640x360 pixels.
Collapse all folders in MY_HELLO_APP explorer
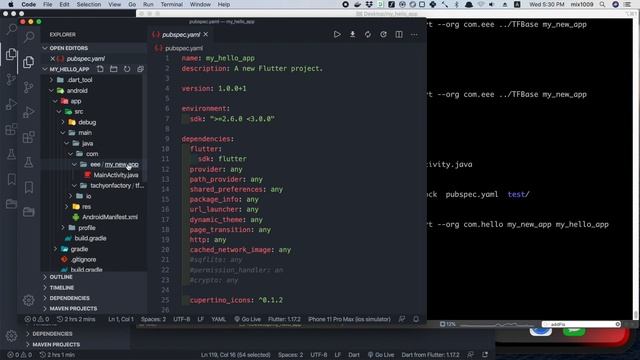(x=140, y=69)
